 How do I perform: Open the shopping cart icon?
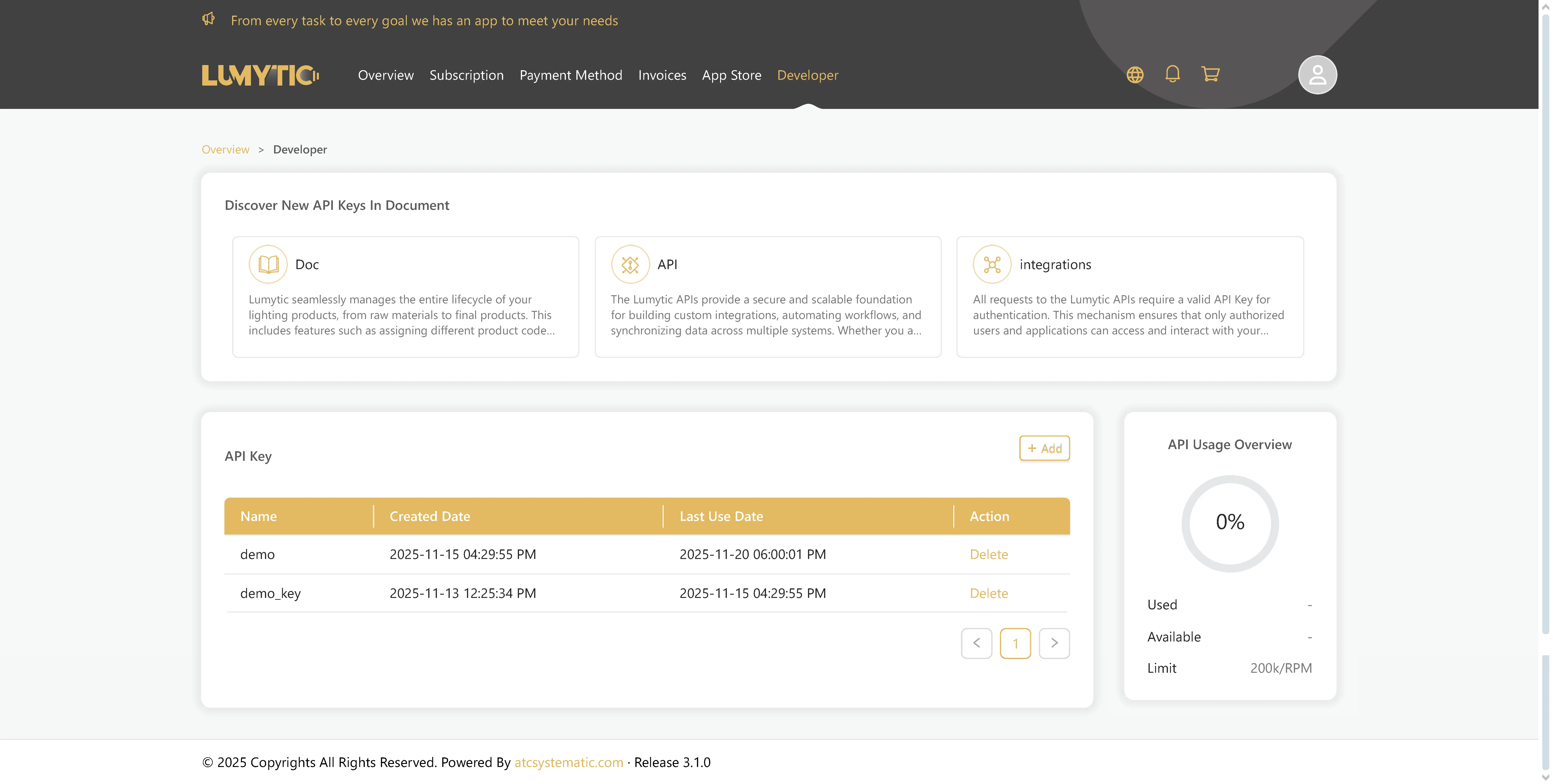[x=1211, y=75]
